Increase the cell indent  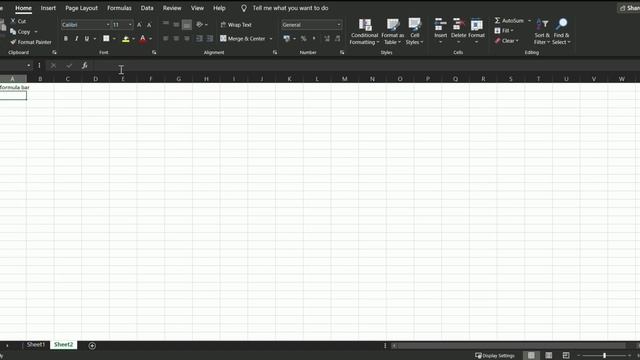[x=210, y=38]
